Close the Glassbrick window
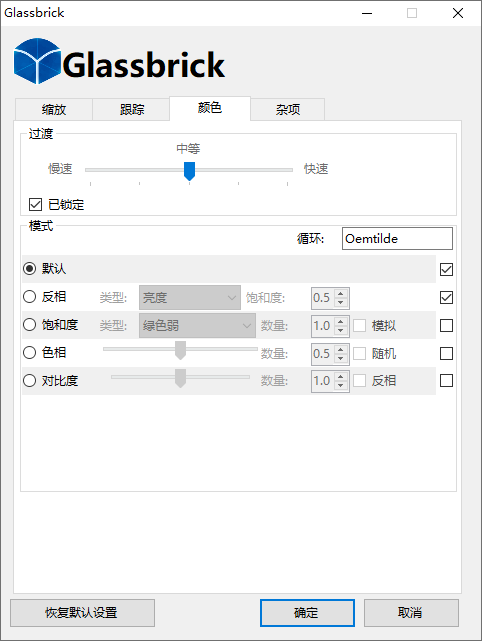Image resolution: width=482 pixels, height=641 pixels. pyautogui.click(x=458, y=13)
